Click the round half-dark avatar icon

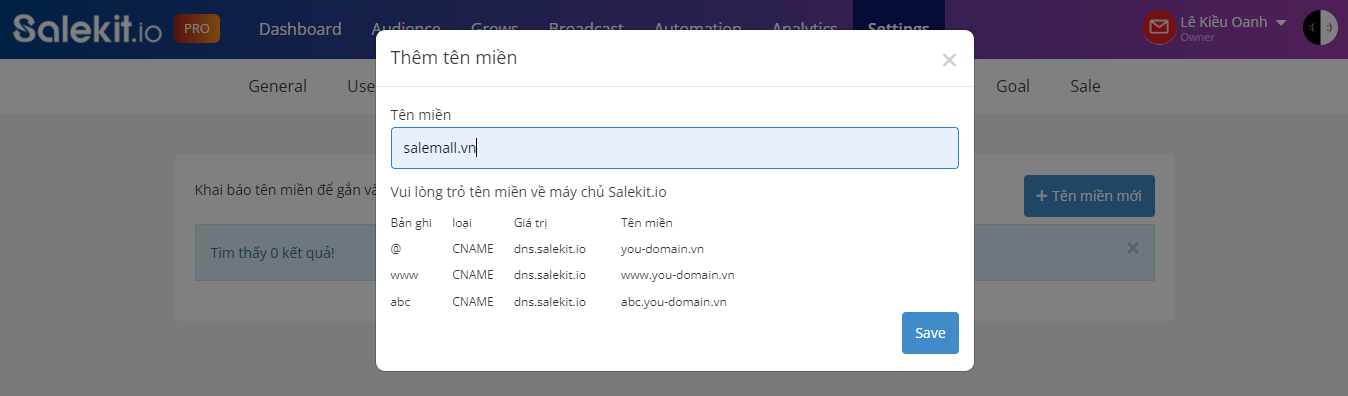(1320, 28)
